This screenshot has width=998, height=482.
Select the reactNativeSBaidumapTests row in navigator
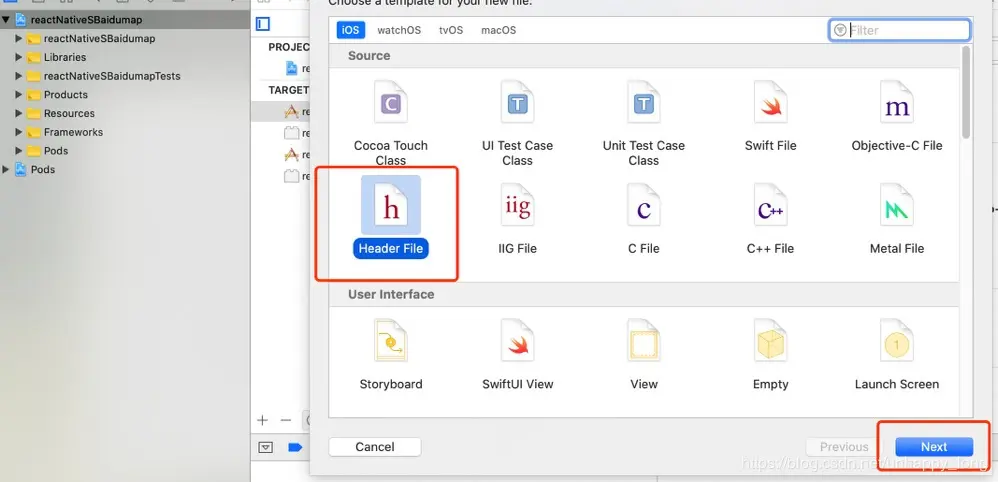tap(125, 76)
